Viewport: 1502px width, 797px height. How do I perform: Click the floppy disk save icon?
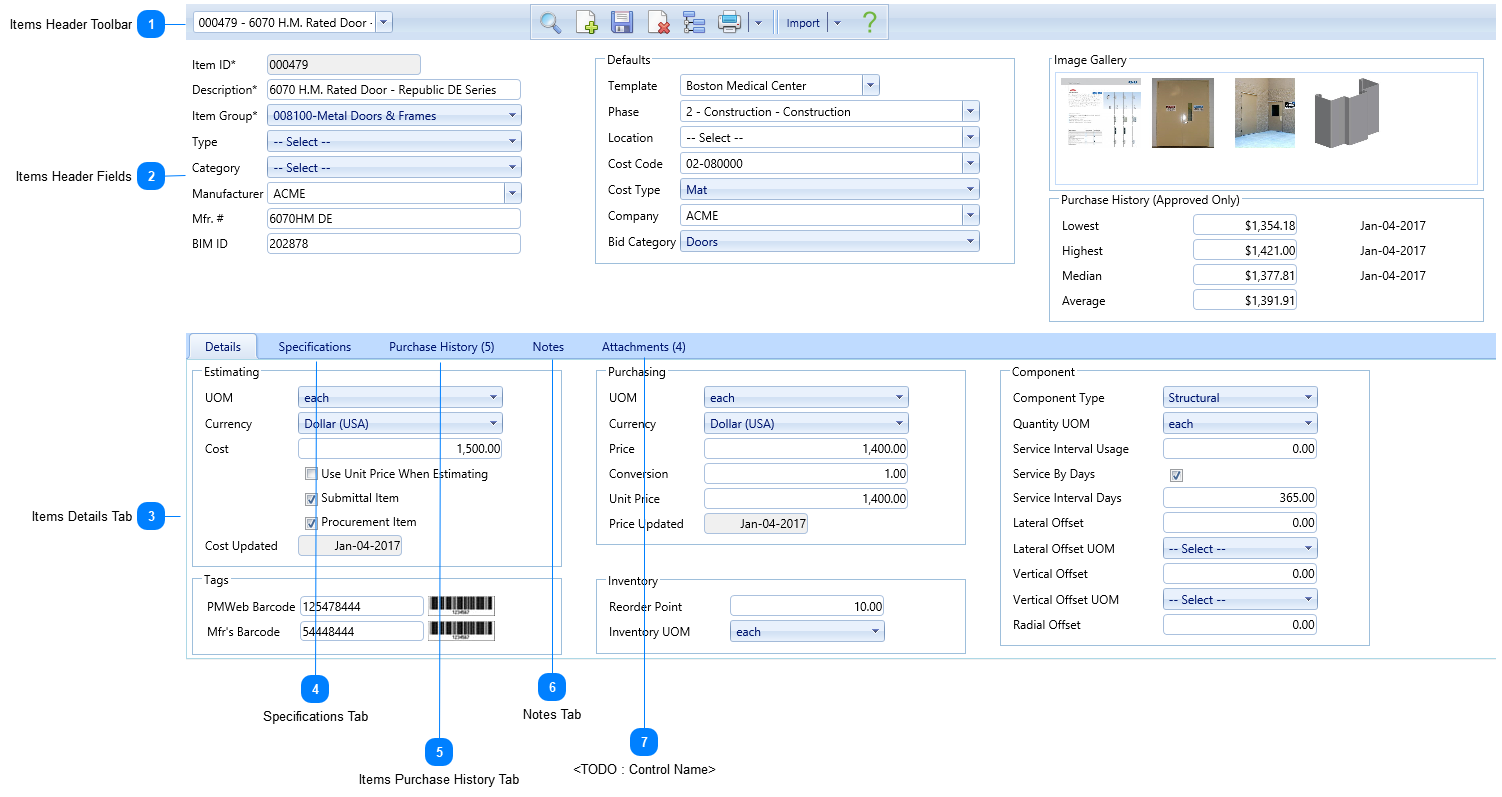pos(622,22)
